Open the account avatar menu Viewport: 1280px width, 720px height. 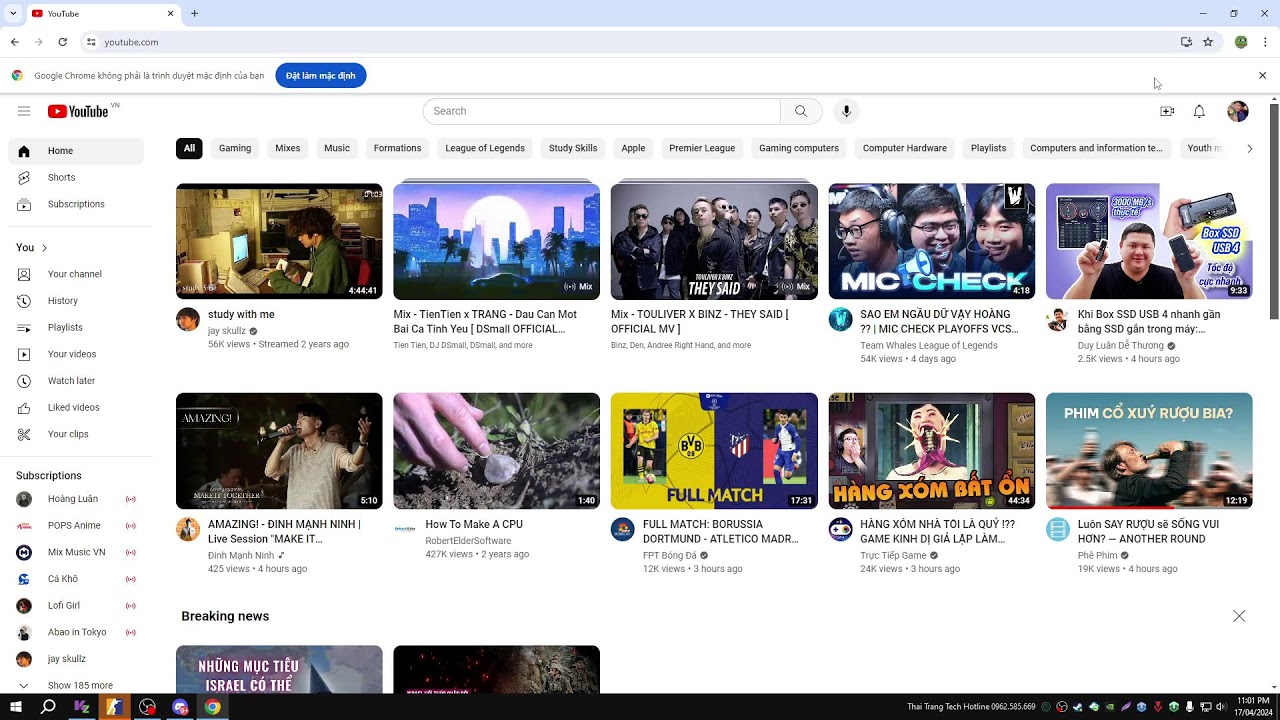[1238, 111]
